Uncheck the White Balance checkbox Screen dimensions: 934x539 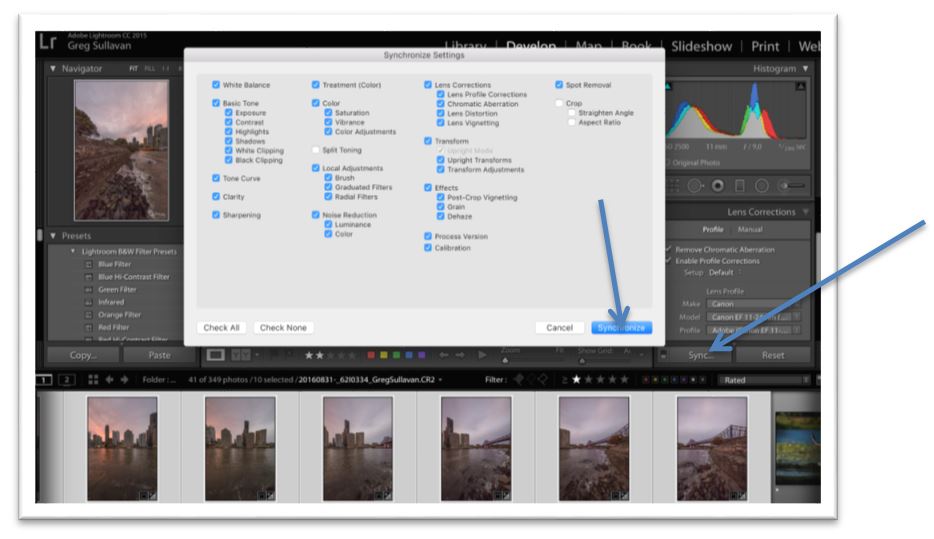pyautogui.click(x=216, y=85)
